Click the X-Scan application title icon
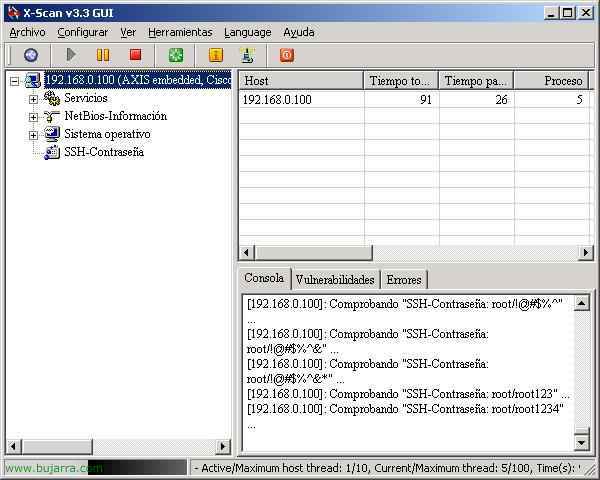600x480 pixels. 13,13
